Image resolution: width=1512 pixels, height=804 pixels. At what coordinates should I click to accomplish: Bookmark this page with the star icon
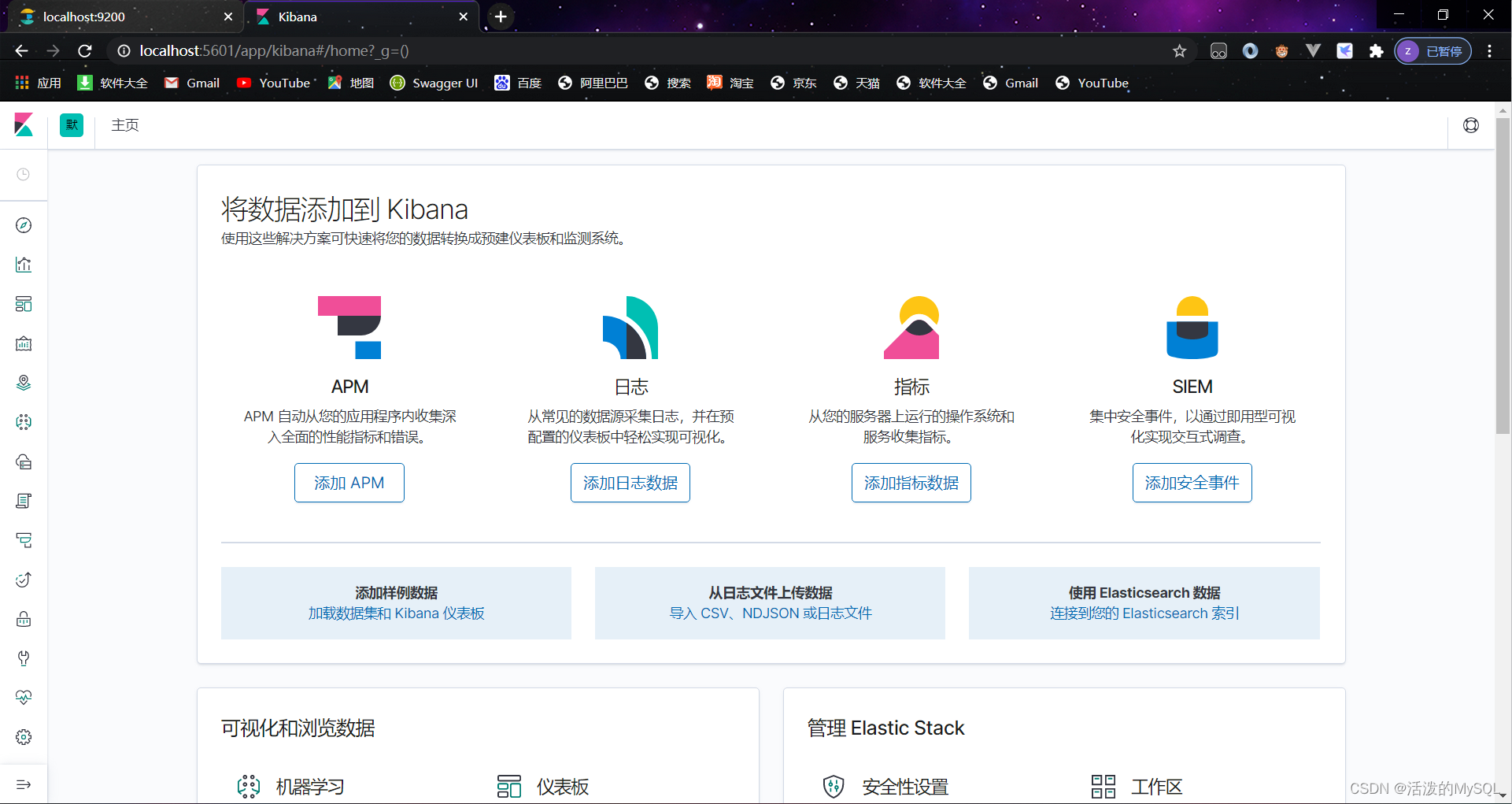tap(1179, 51)
